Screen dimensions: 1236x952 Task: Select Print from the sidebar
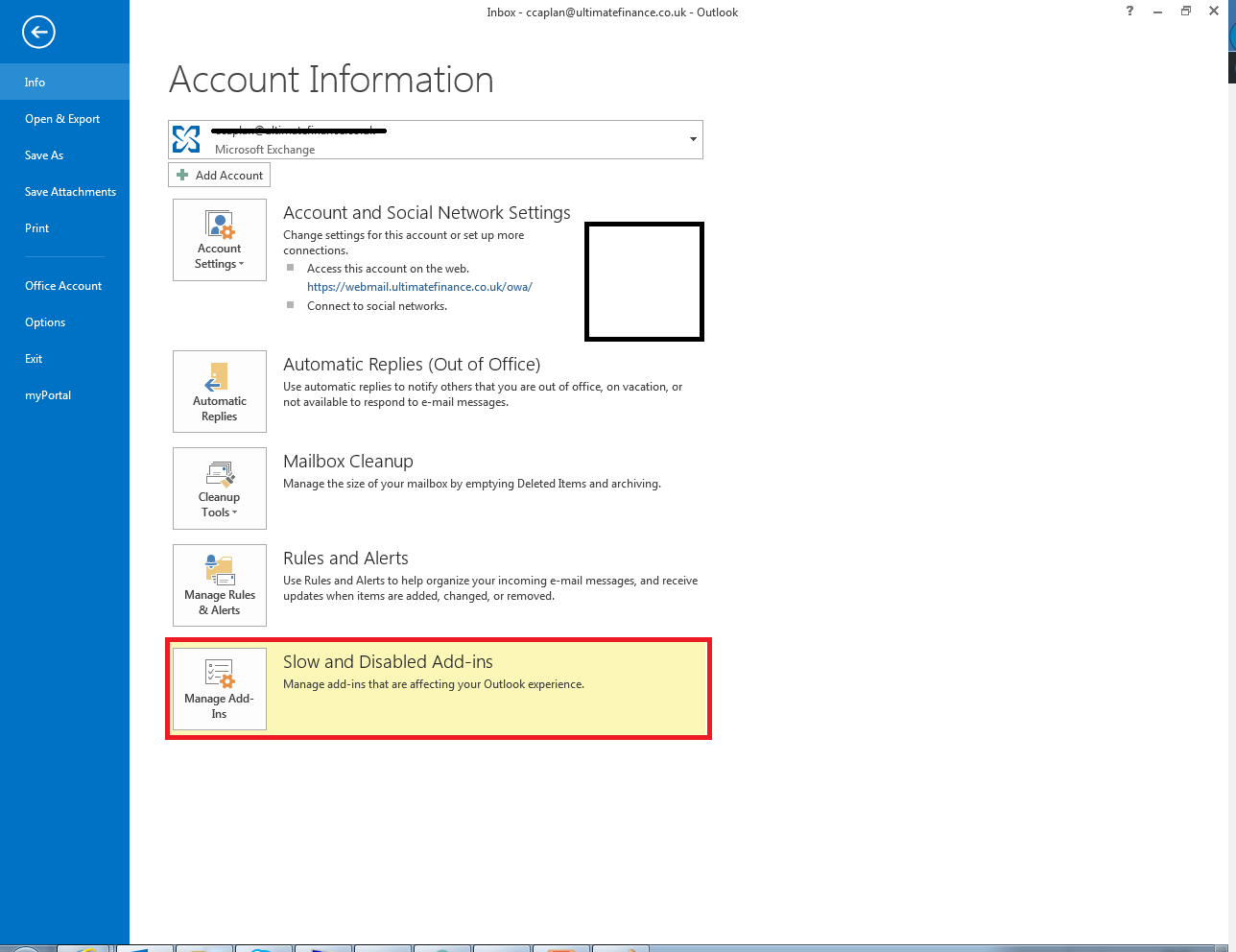pyautogui.click(x=36, y=227)
